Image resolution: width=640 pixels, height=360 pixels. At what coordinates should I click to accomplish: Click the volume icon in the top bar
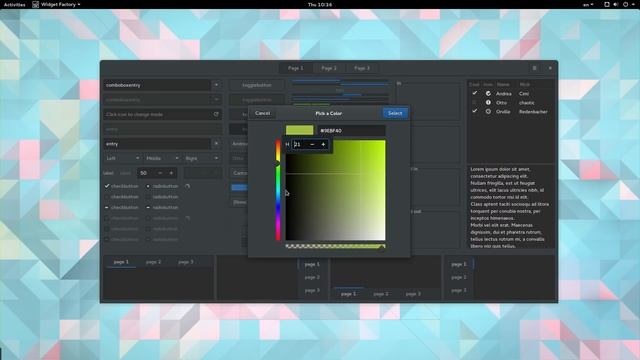coord(616,4)
